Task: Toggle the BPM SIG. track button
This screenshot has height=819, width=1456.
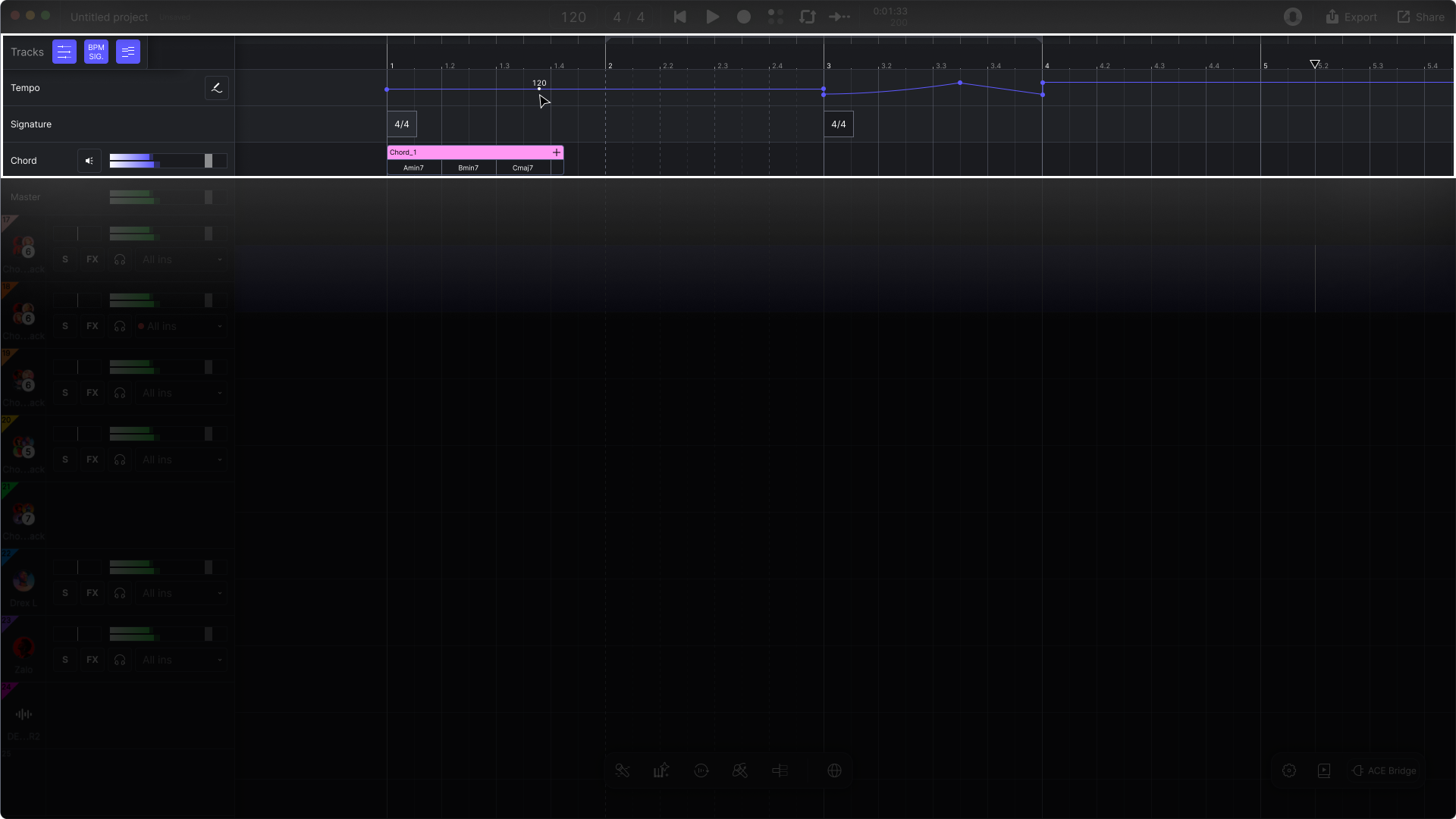Action: tap(96, 52)
